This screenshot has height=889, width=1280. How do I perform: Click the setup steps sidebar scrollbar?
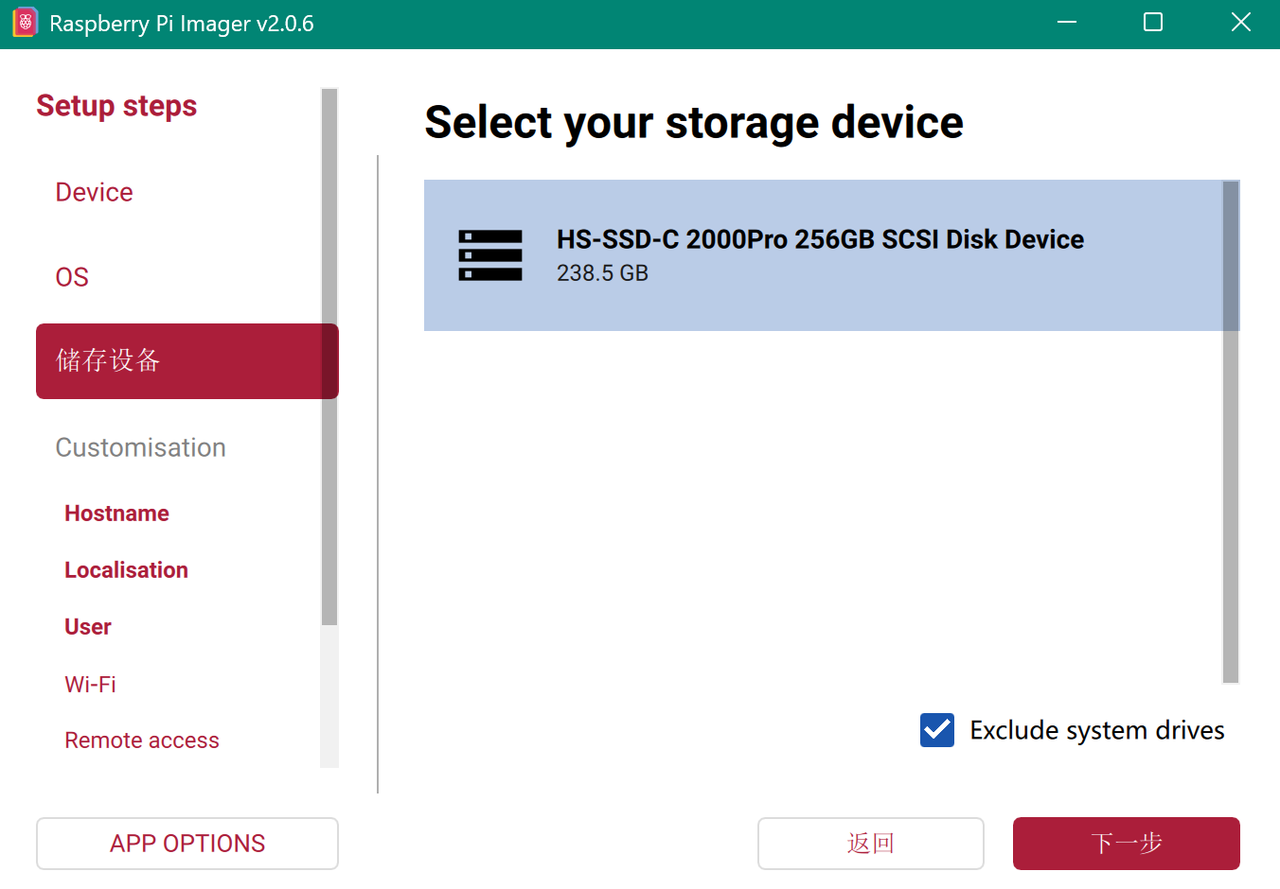click(x=329, y=360)
